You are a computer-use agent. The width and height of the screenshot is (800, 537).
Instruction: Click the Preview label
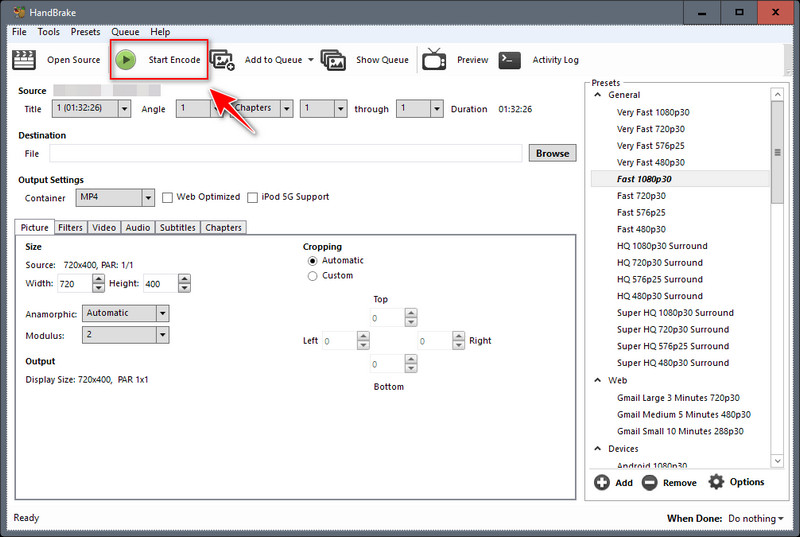click(x=472, y=60)
